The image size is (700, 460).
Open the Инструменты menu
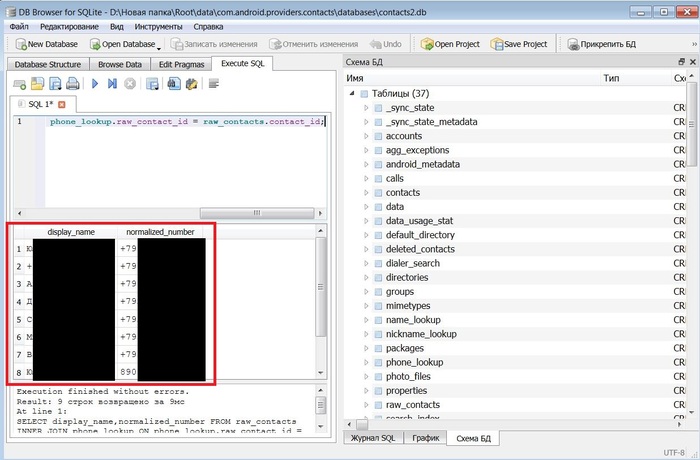coord(159,26)
